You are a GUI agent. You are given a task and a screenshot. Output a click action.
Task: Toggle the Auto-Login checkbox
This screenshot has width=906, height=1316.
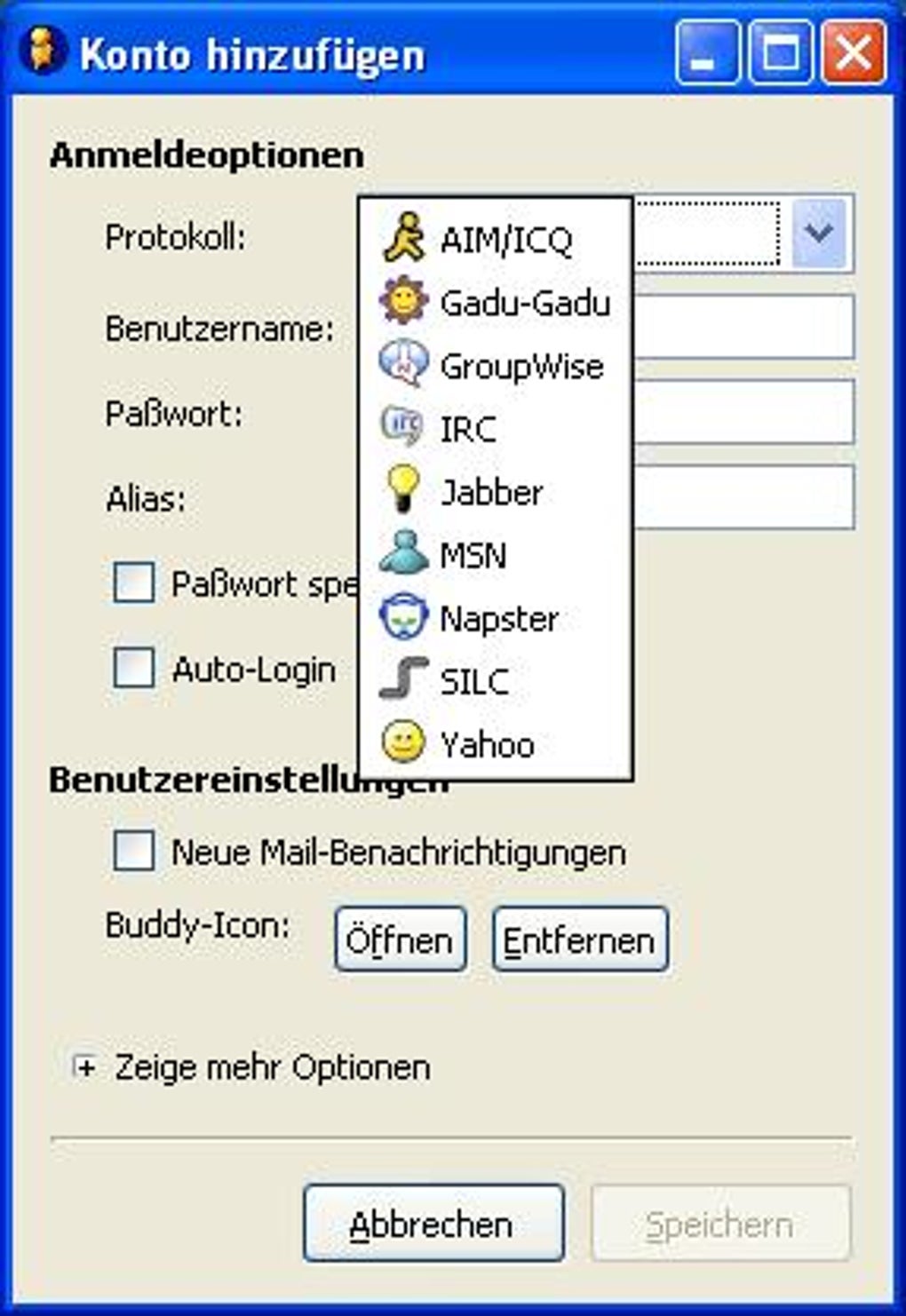pos(134,668)
